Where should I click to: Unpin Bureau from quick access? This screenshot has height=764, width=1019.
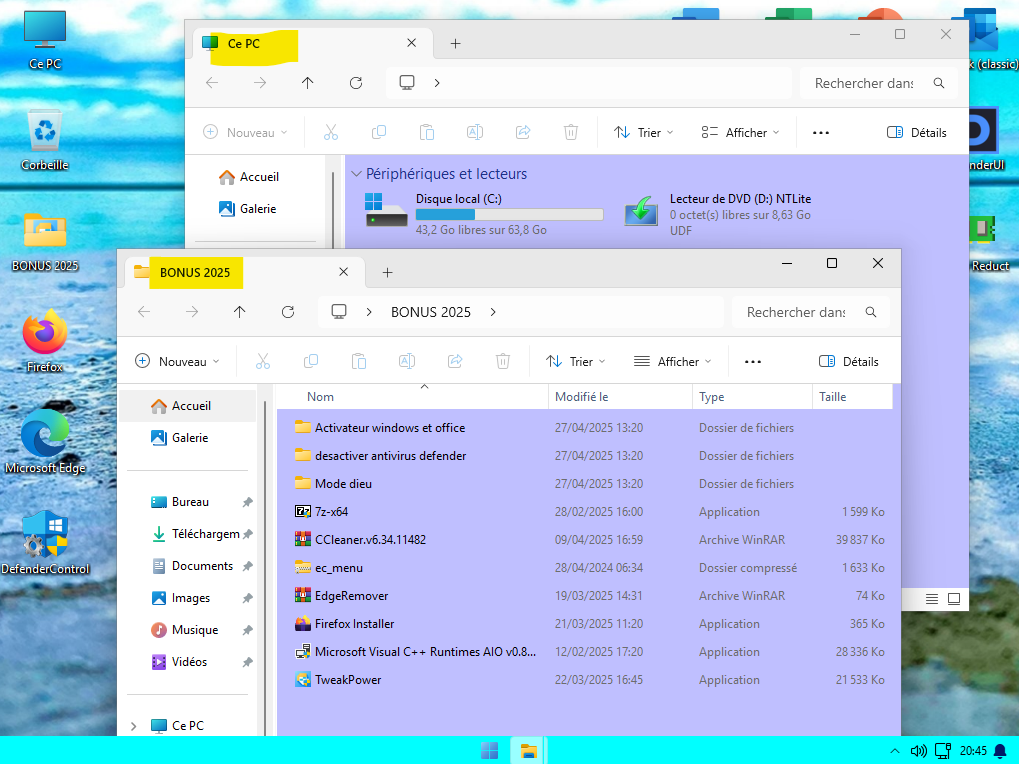(x=248, y=502)
